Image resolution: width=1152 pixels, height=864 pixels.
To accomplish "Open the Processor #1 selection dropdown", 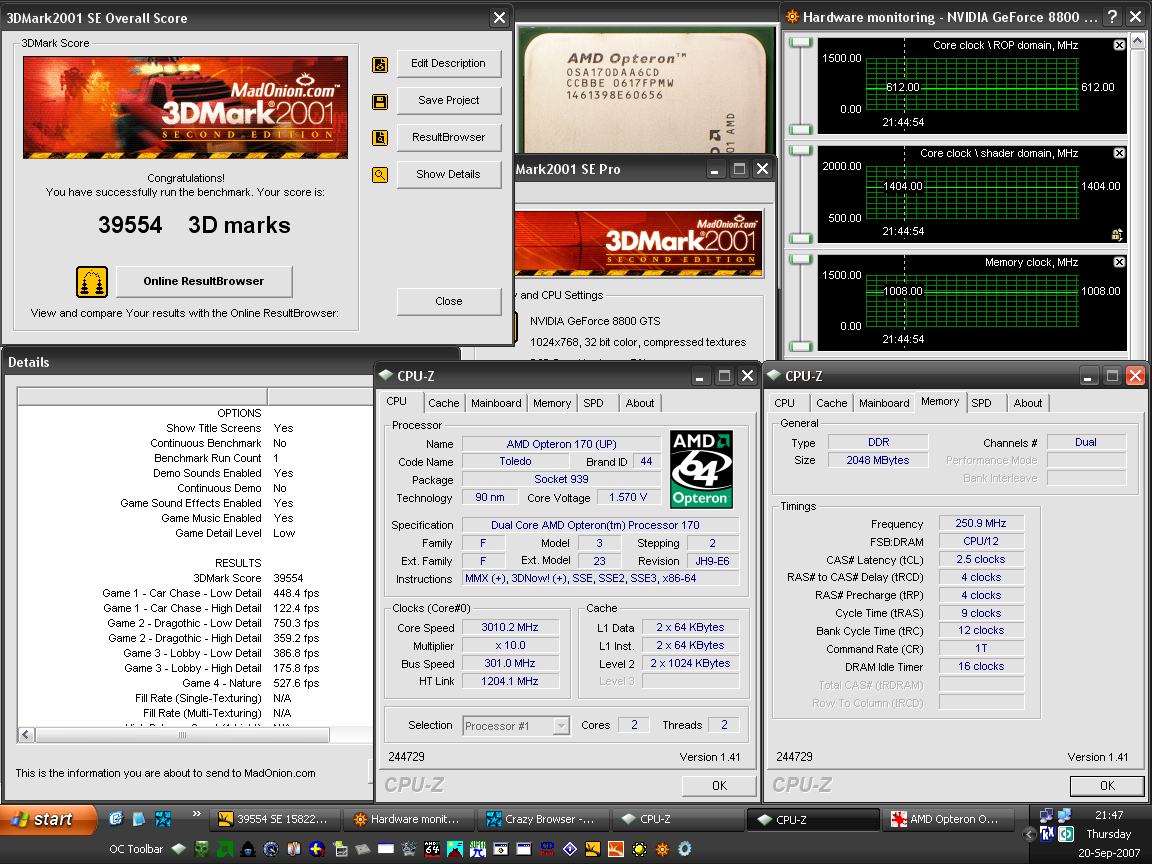I will point(561,726).
